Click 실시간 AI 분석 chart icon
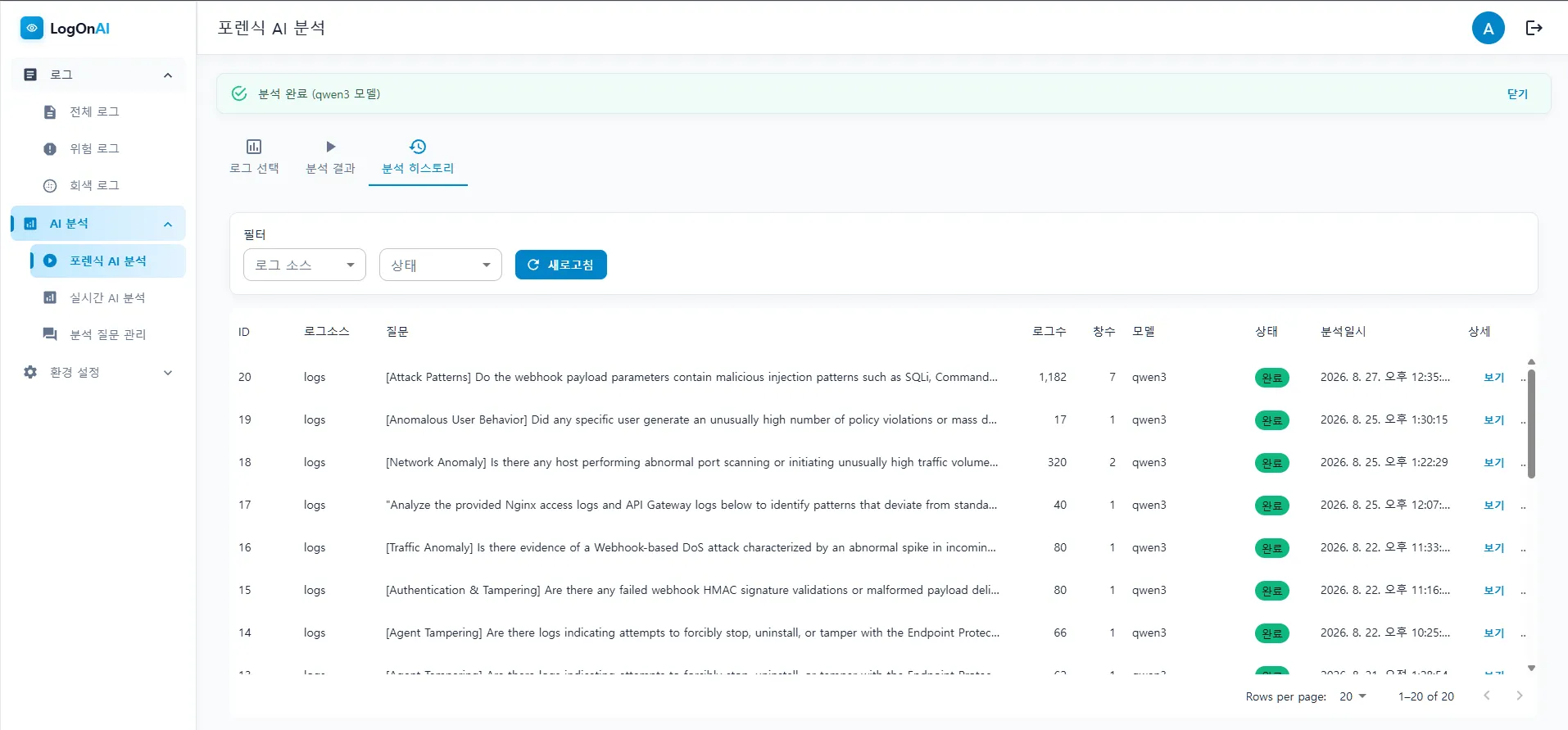The image size is (1568, 730). tap(50, 297)
